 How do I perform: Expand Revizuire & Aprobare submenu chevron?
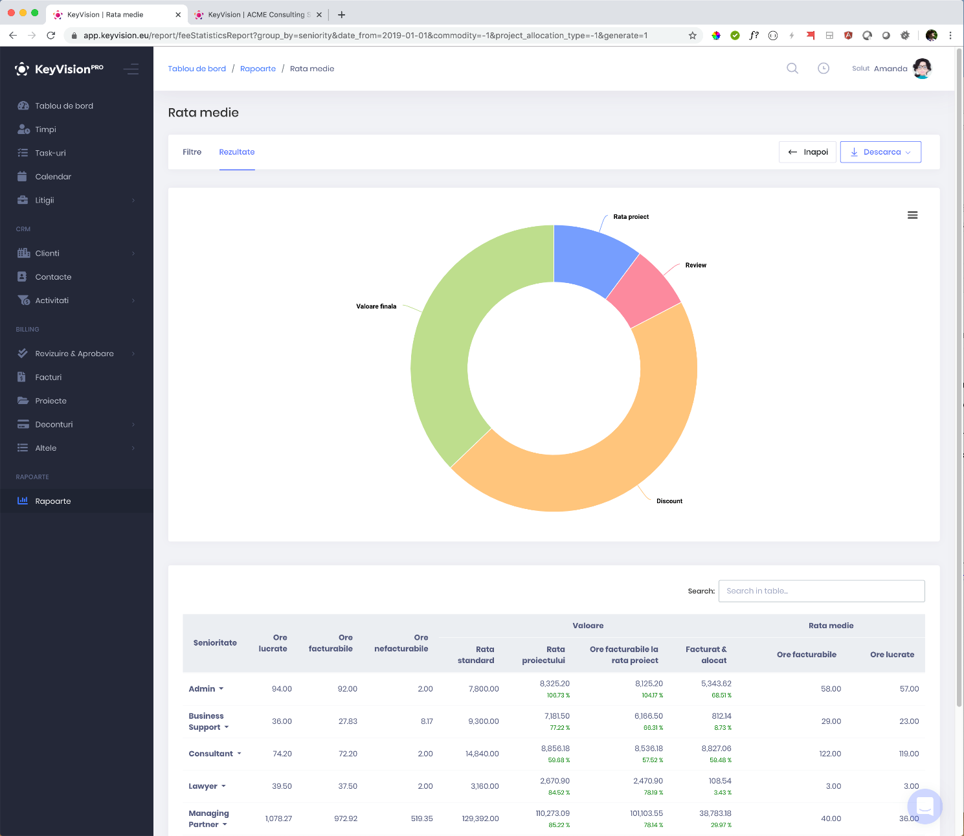pyautogui.click(x=133, y=353)
